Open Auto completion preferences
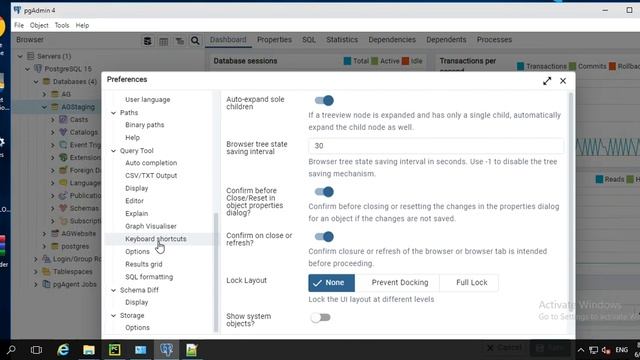Image resolution: width=640 pixels, height=360 pixels. [x=151, y=163]
